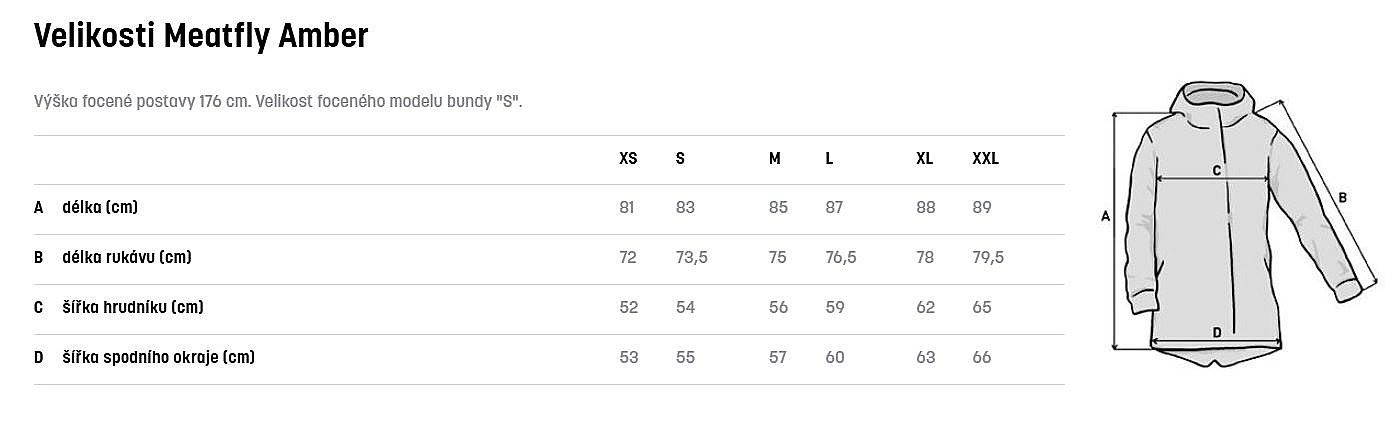Click the 79,5 sleeve value for XXL
Screen dimensions: 1394x436
(x=987, y=258)
